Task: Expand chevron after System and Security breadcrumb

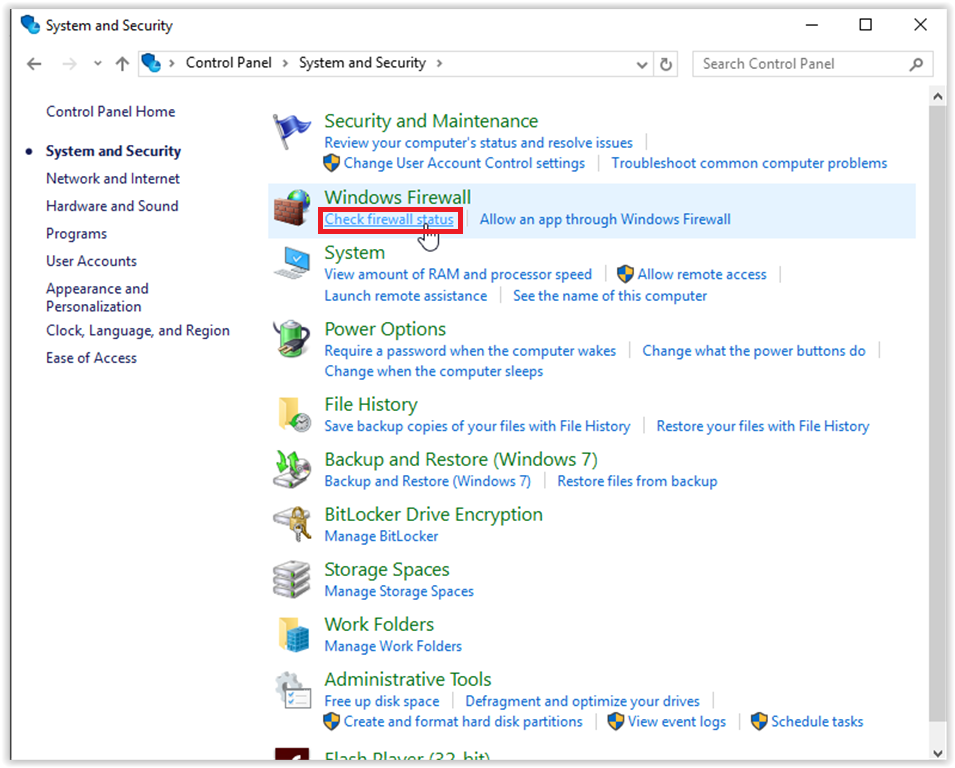Action: (439, 63)
